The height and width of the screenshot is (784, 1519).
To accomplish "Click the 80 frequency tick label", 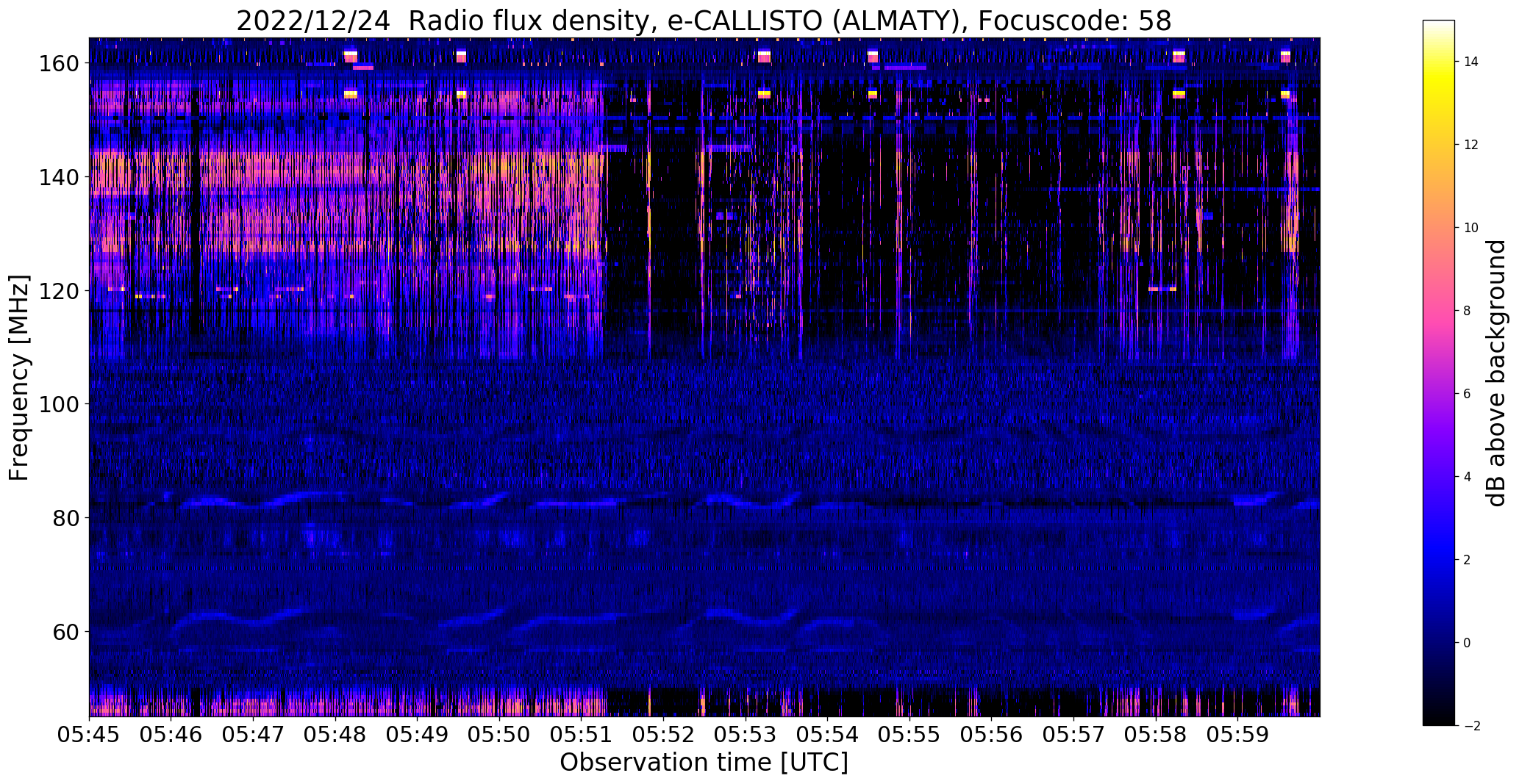I will 65,518.
